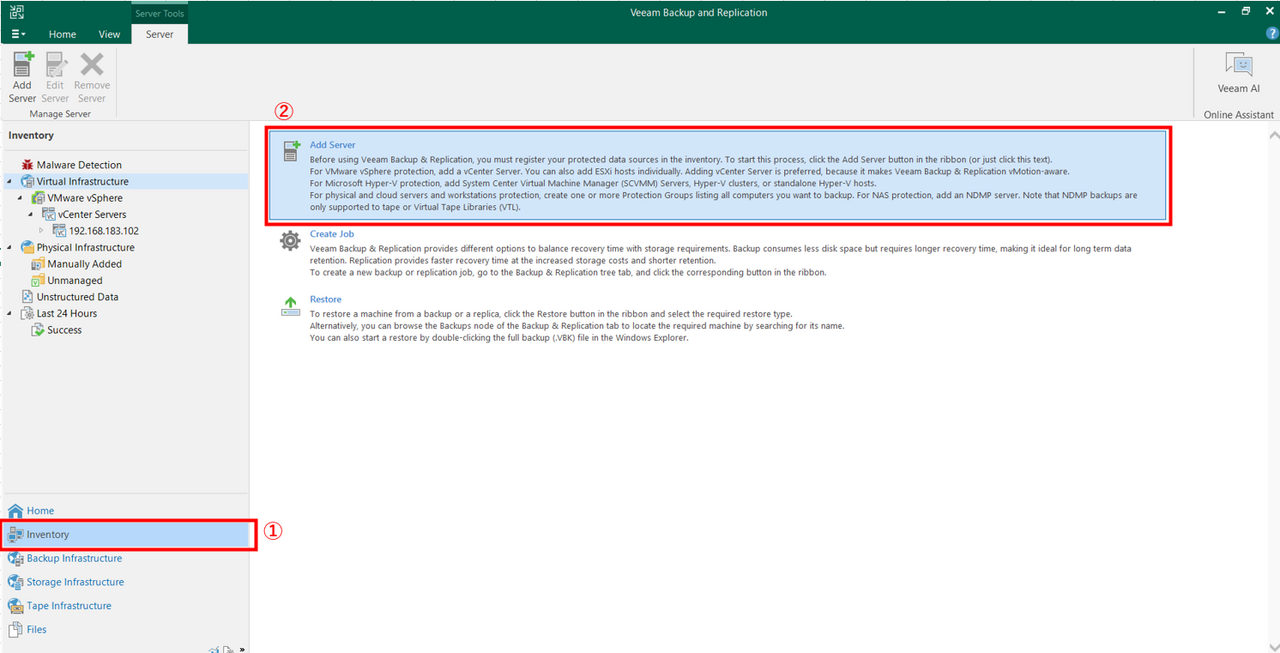1280x653 pixels.
Task: Expand navigation pane overflow chevron
Action: [x=242, y=649]
